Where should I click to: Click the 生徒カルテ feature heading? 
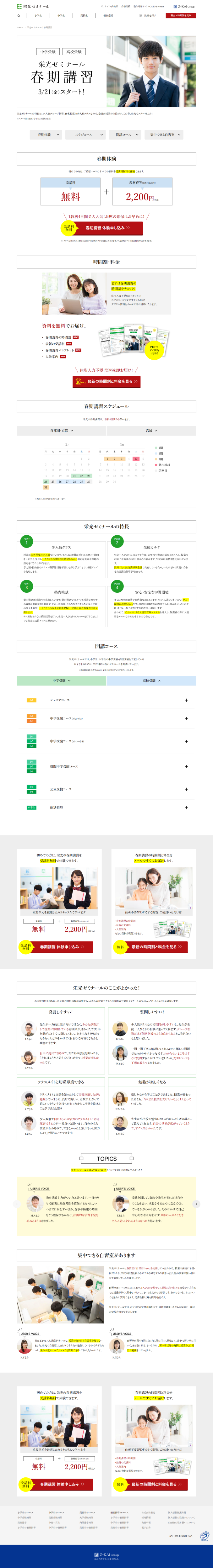(151, 547)
